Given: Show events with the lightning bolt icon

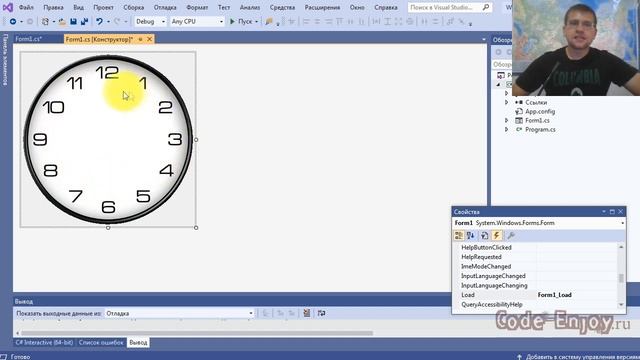Looking at the screenshot, I should [496, 235].
